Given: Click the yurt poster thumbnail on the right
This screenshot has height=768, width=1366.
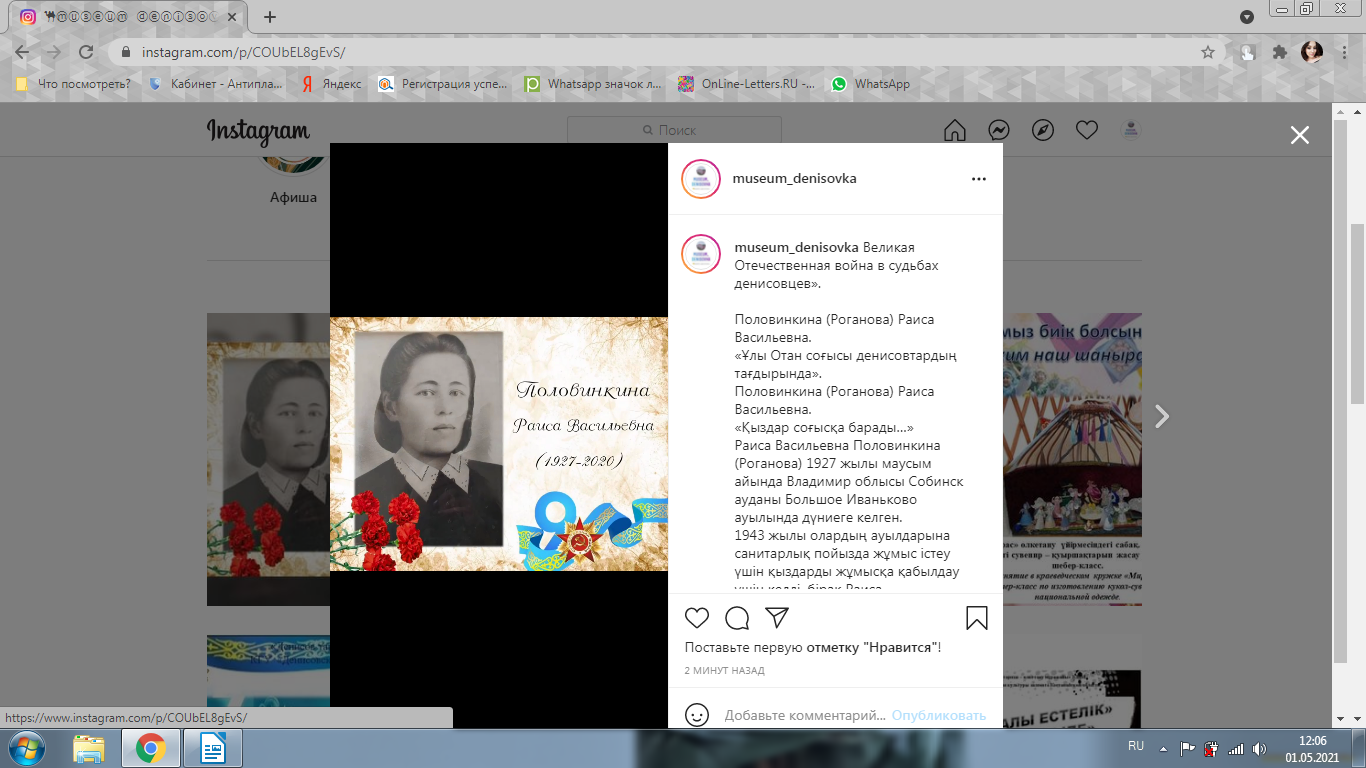Looking at the screenshot, I should pyautogui.click(x=1072, y=459).
